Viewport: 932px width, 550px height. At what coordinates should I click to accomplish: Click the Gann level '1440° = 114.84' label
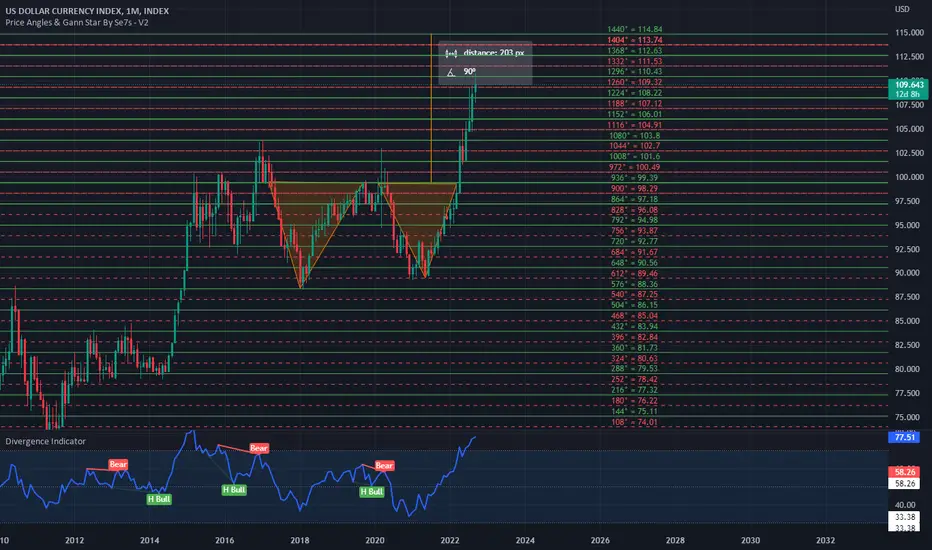[634, 29]
